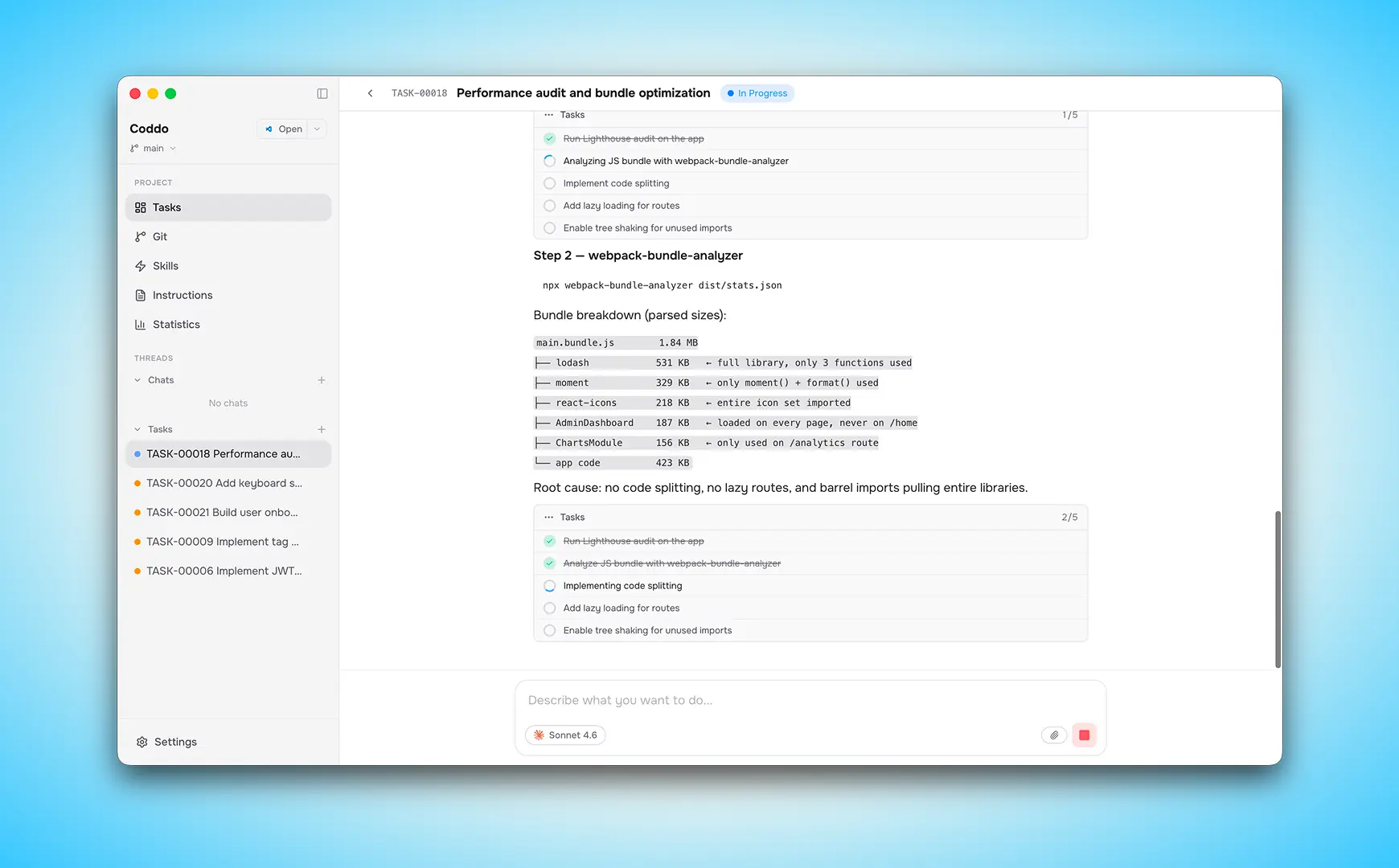
Task: Select the Tasks icon in the Project sidebar
Action: point(140,207)
